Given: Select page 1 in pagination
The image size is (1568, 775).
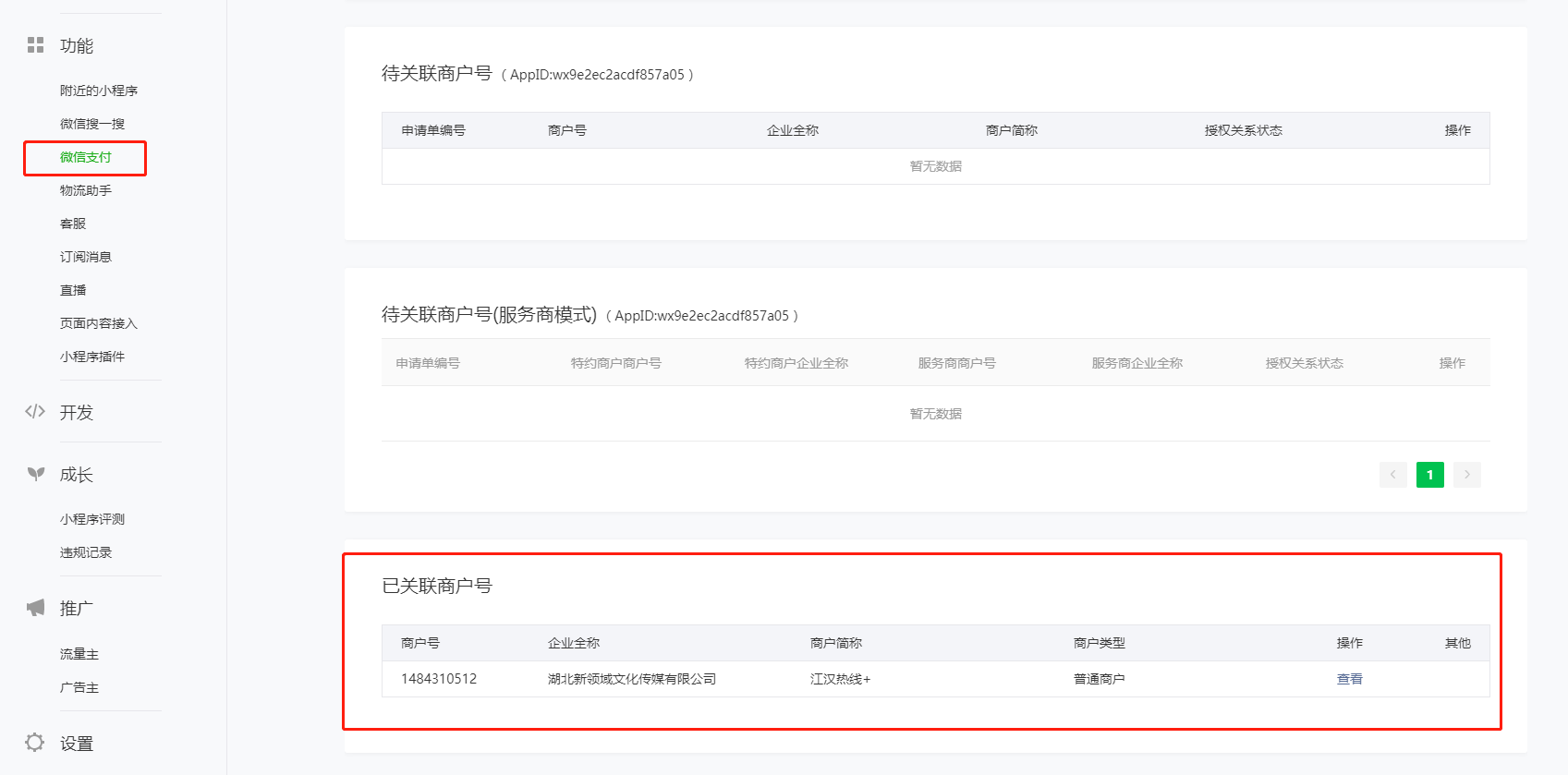Looking at the screenshot, I should pyautogui.click(x=1430, y=475).
